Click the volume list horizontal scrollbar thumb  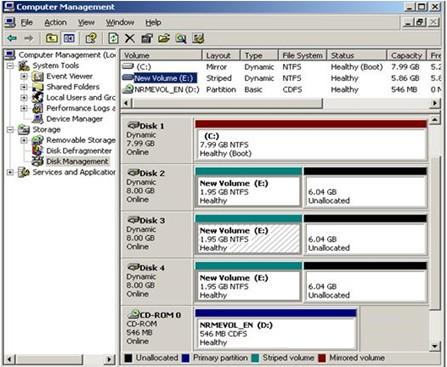click(x=227, y=103)
